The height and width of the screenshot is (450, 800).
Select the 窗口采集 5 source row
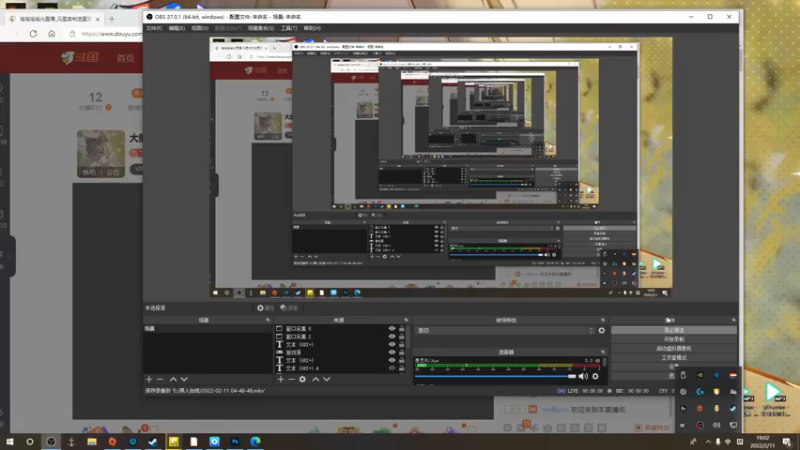click(341, 329)
